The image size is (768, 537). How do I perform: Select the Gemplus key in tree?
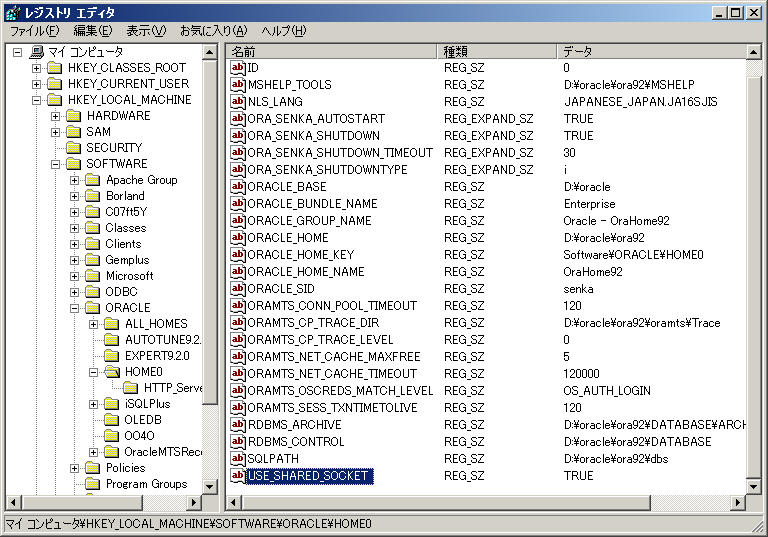(x=127, y=260)
